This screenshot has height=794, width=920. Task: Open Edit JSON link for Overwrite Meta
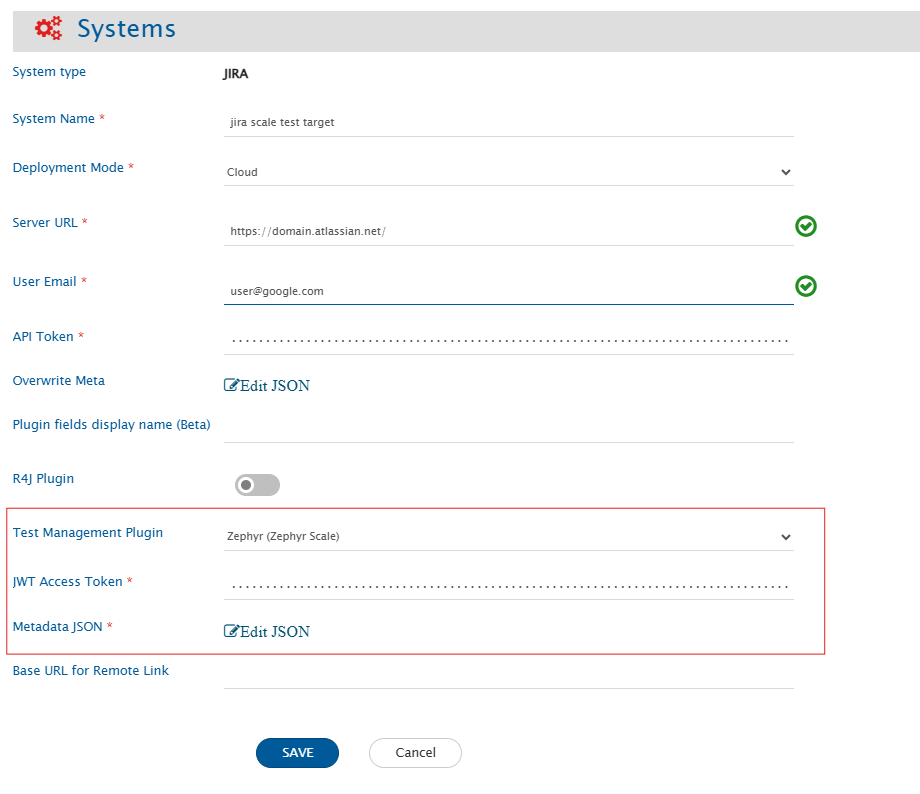267,386
